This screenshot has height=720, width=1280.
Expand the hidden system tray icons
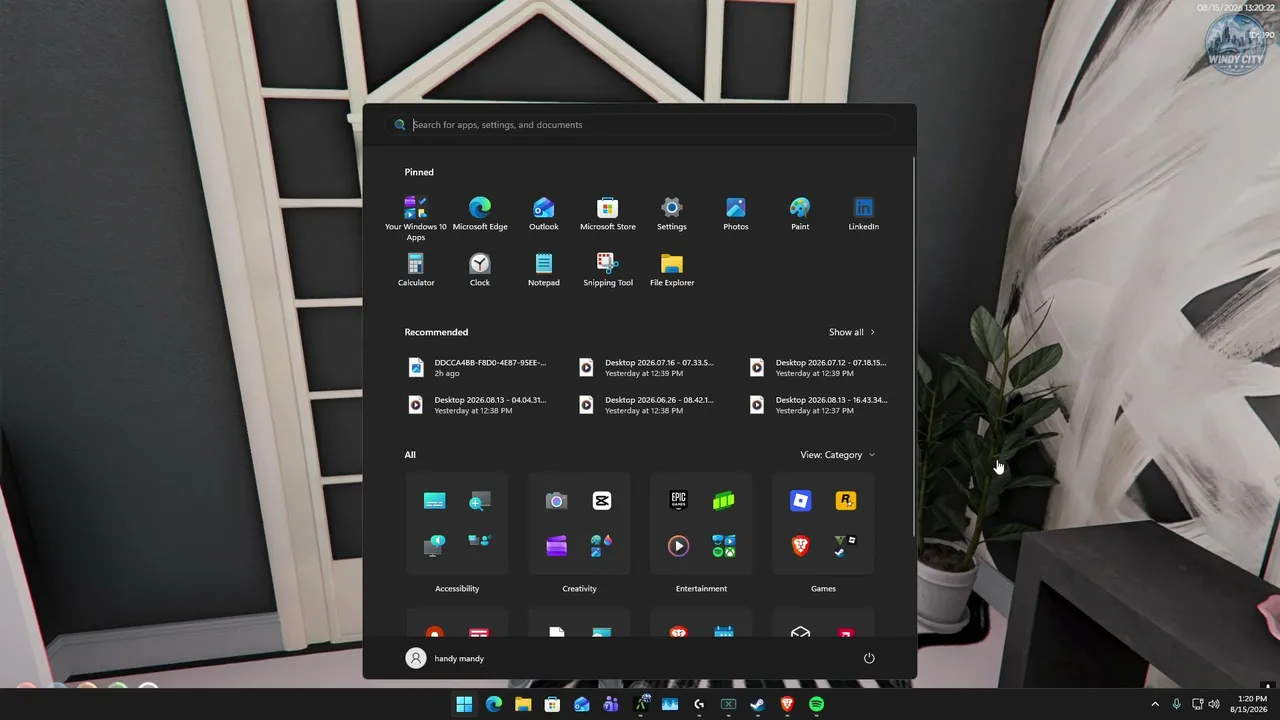pyautogui.click(x=1155, y=704)
